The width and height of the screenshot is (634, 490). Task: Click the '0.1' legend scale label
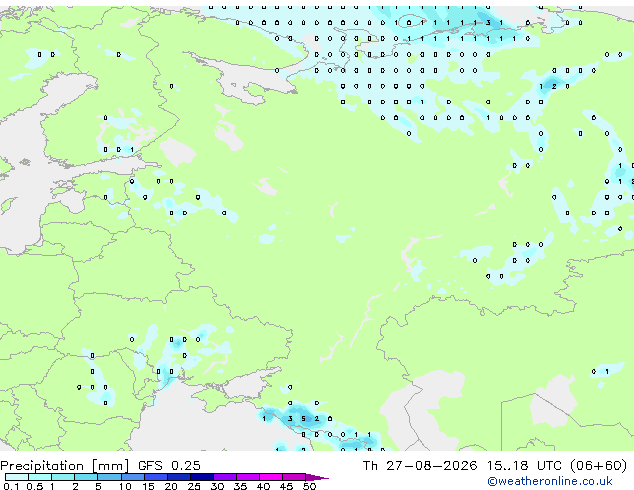pyautogui.click(x=11, y=486)
